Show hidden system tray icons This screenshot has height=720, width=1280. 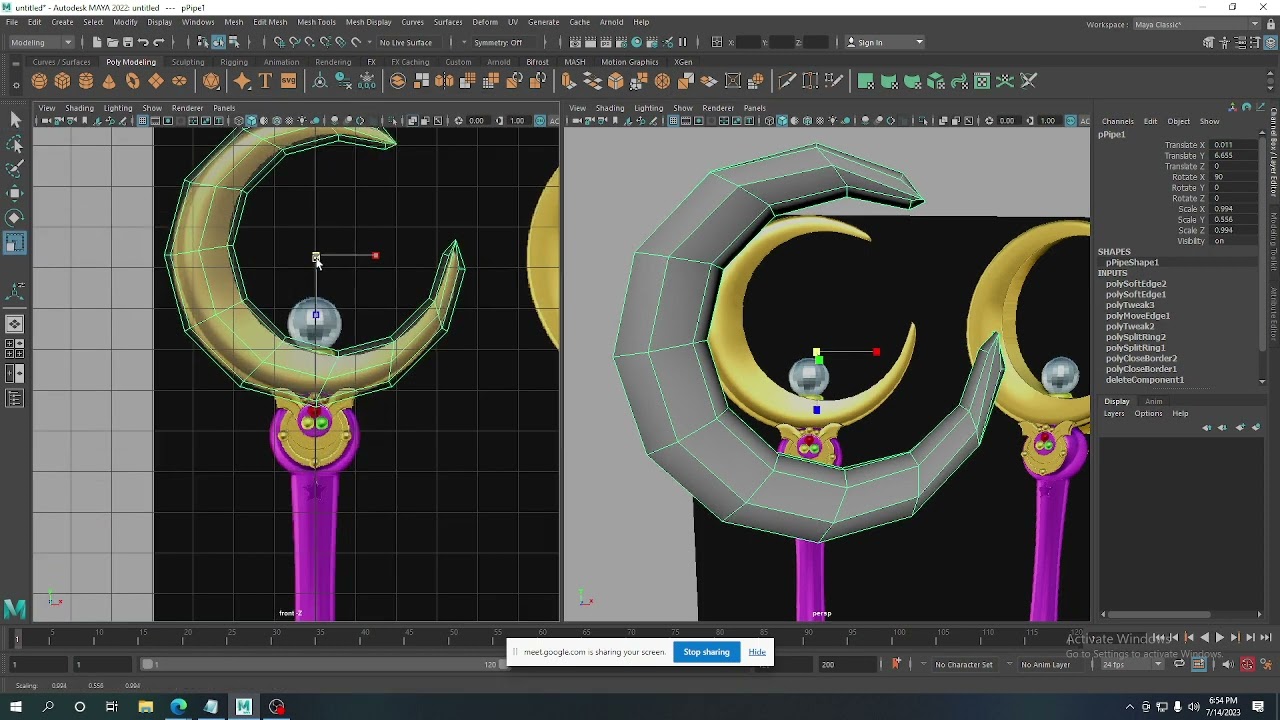tap(1130, 707)
